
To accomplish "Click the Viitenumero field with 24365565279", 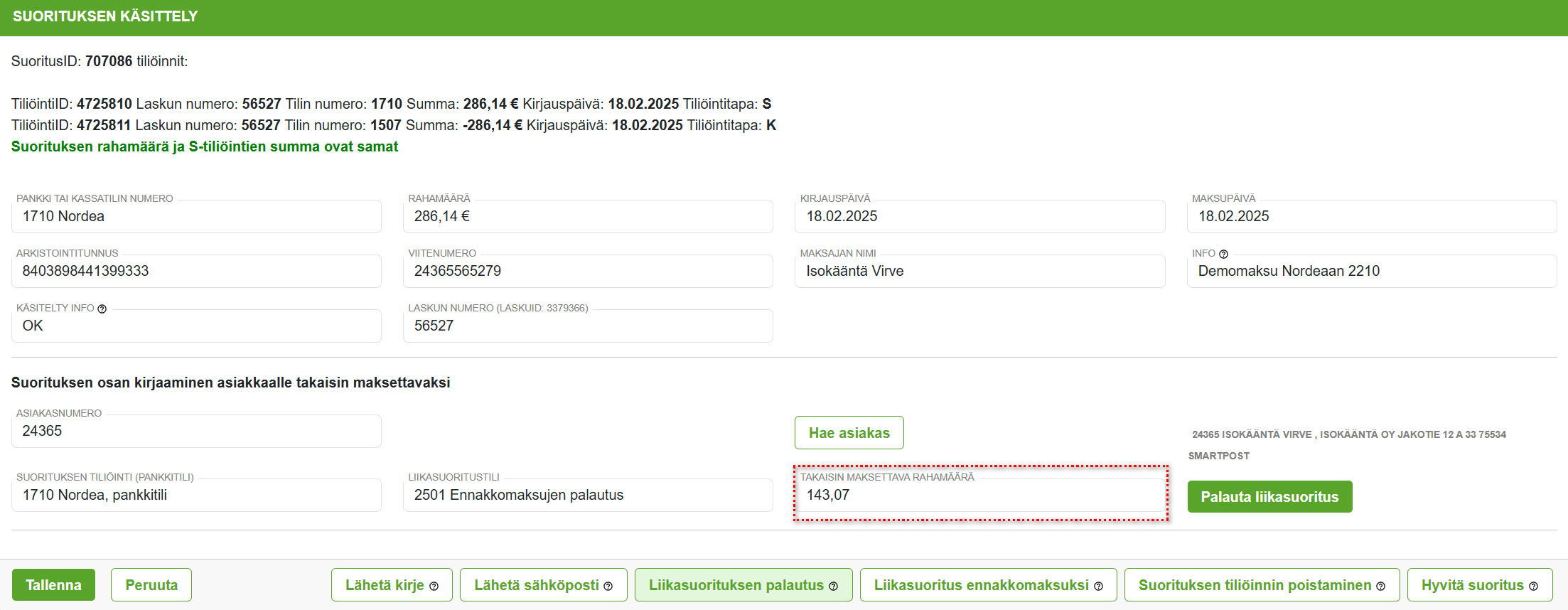I will tap(588, 271).
